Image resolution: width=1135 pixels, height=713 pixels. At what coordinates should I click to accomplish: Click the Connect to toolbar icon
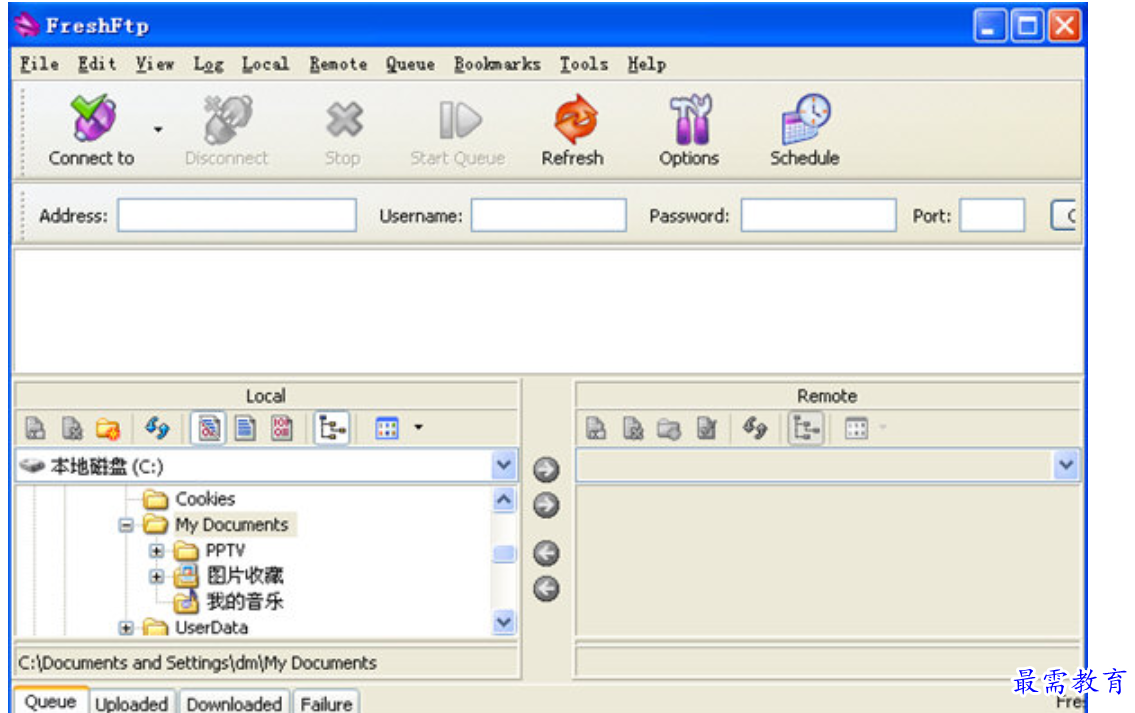click(93, 118)
